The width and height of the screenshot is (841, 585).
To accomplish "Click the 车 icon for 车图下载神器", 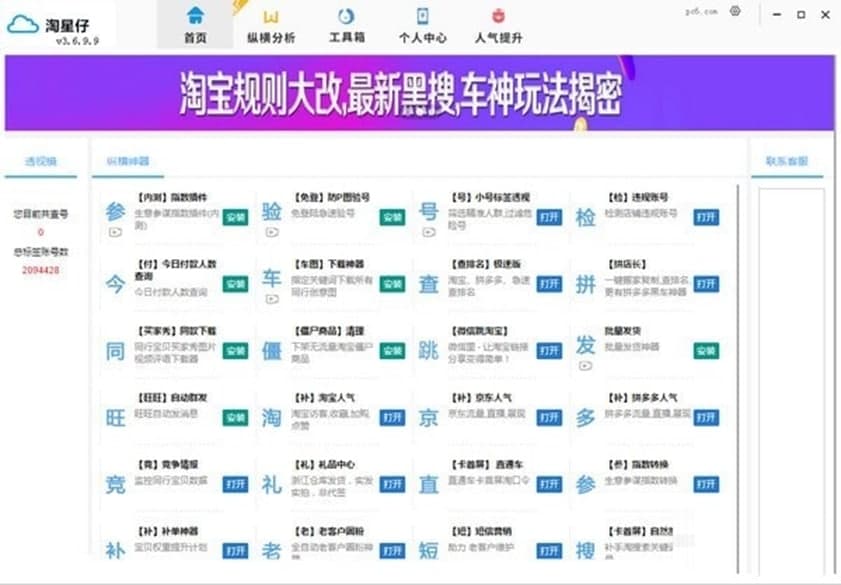I will (272, 278).
